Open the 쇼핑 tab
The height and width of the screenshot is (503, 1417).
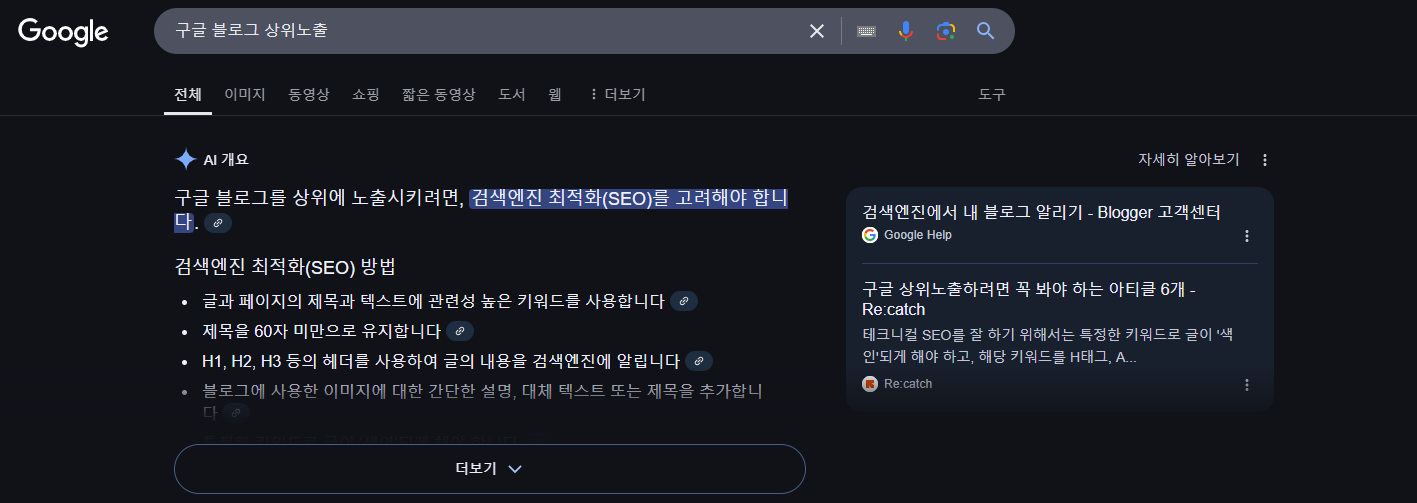[x=366, y=95]
